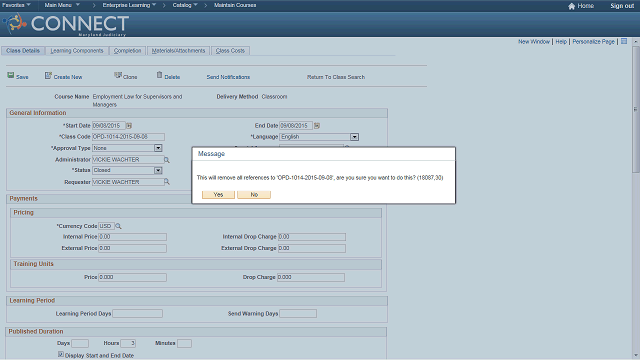640x360 pixels.
Task: Click the CONNECT logo
Action: pyautogui.click(x=67, y=24)
